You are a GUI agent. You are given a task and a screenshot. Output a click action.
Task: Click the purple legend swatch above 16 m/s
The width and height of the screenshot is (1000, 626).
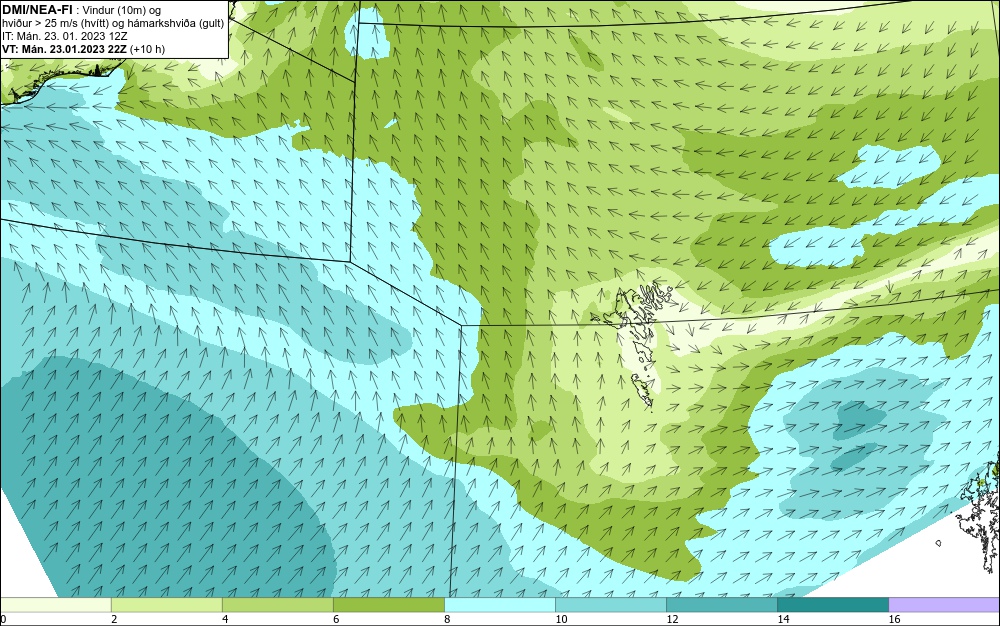pyautogui.click(x=944, y=604)
